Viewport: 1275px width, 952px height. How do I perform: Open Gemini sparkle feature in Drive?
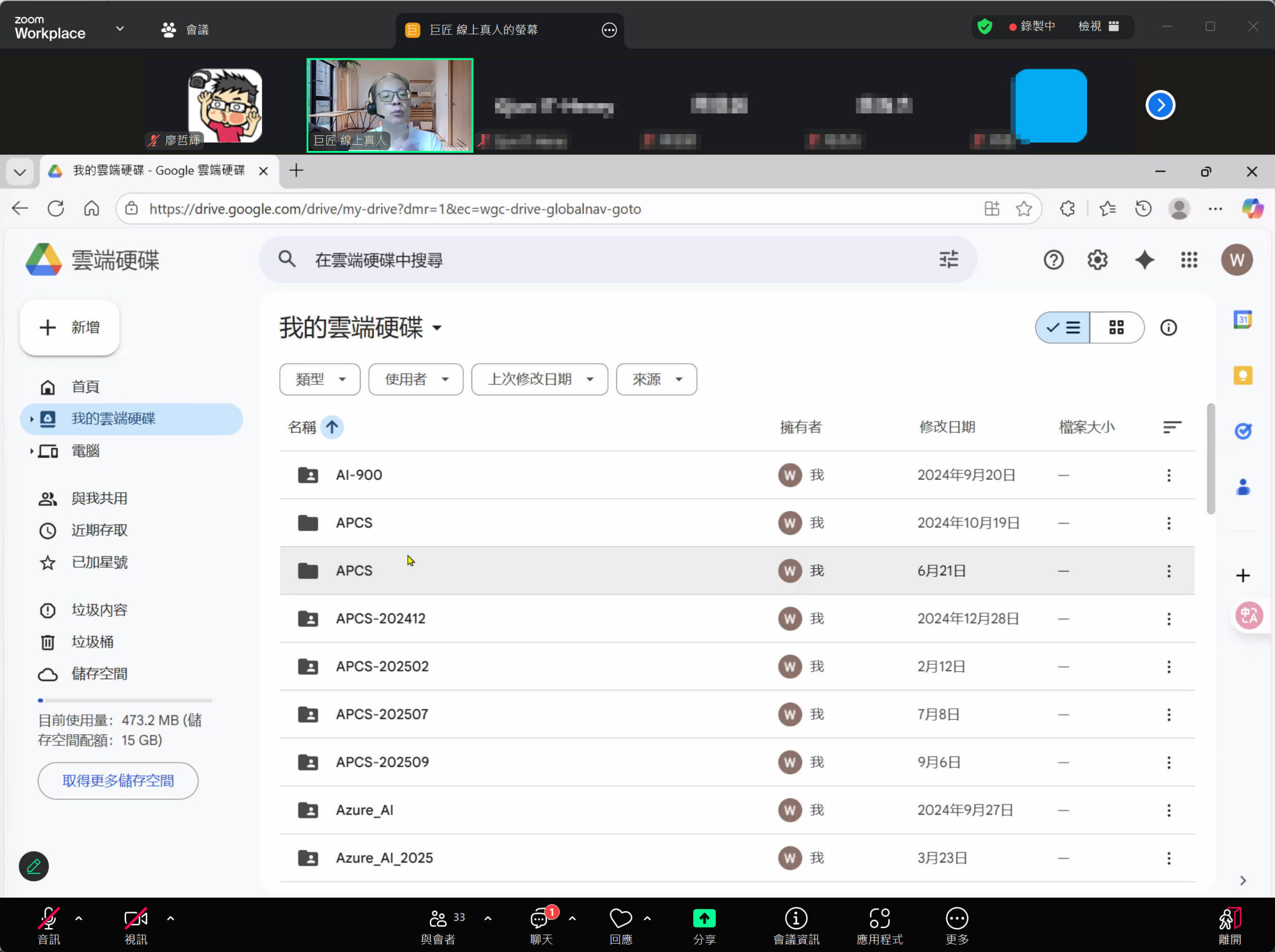coord(1145,260)
